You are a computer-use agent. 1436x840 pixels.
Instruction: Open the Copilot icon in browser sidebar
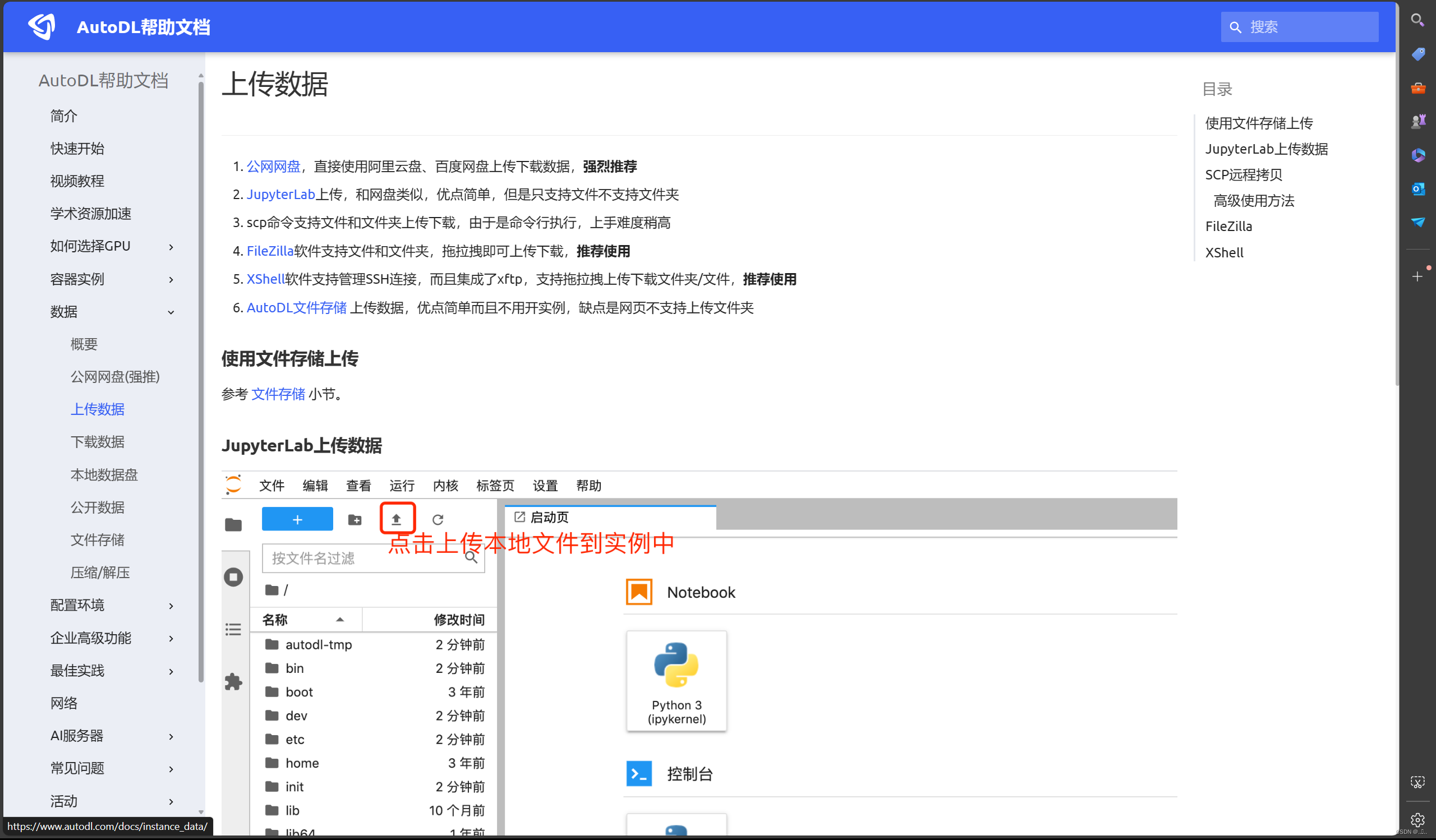tap(1417, 155)
